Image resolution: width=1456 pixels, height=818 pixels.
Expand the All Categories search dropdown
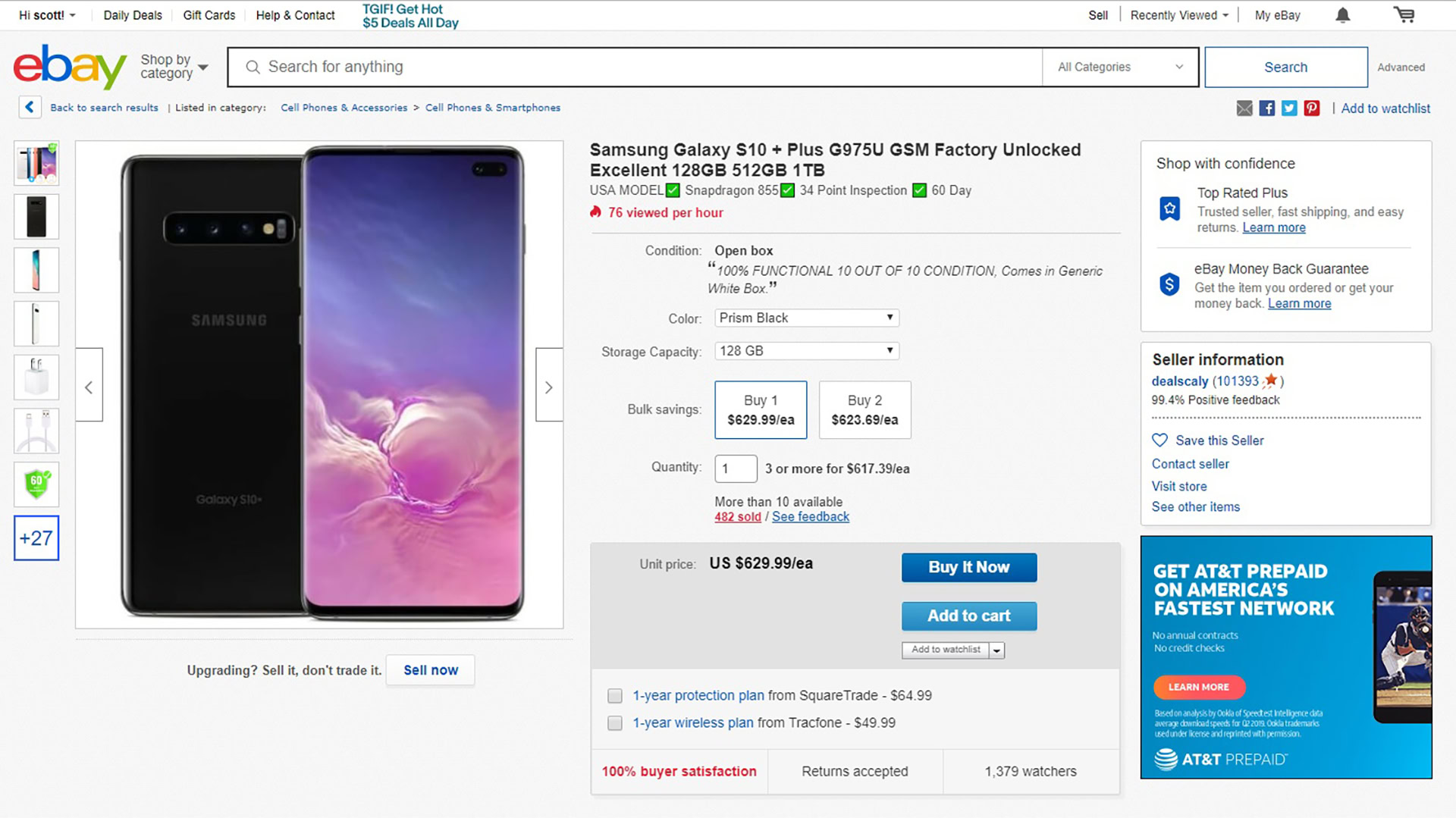(1119, 67)
